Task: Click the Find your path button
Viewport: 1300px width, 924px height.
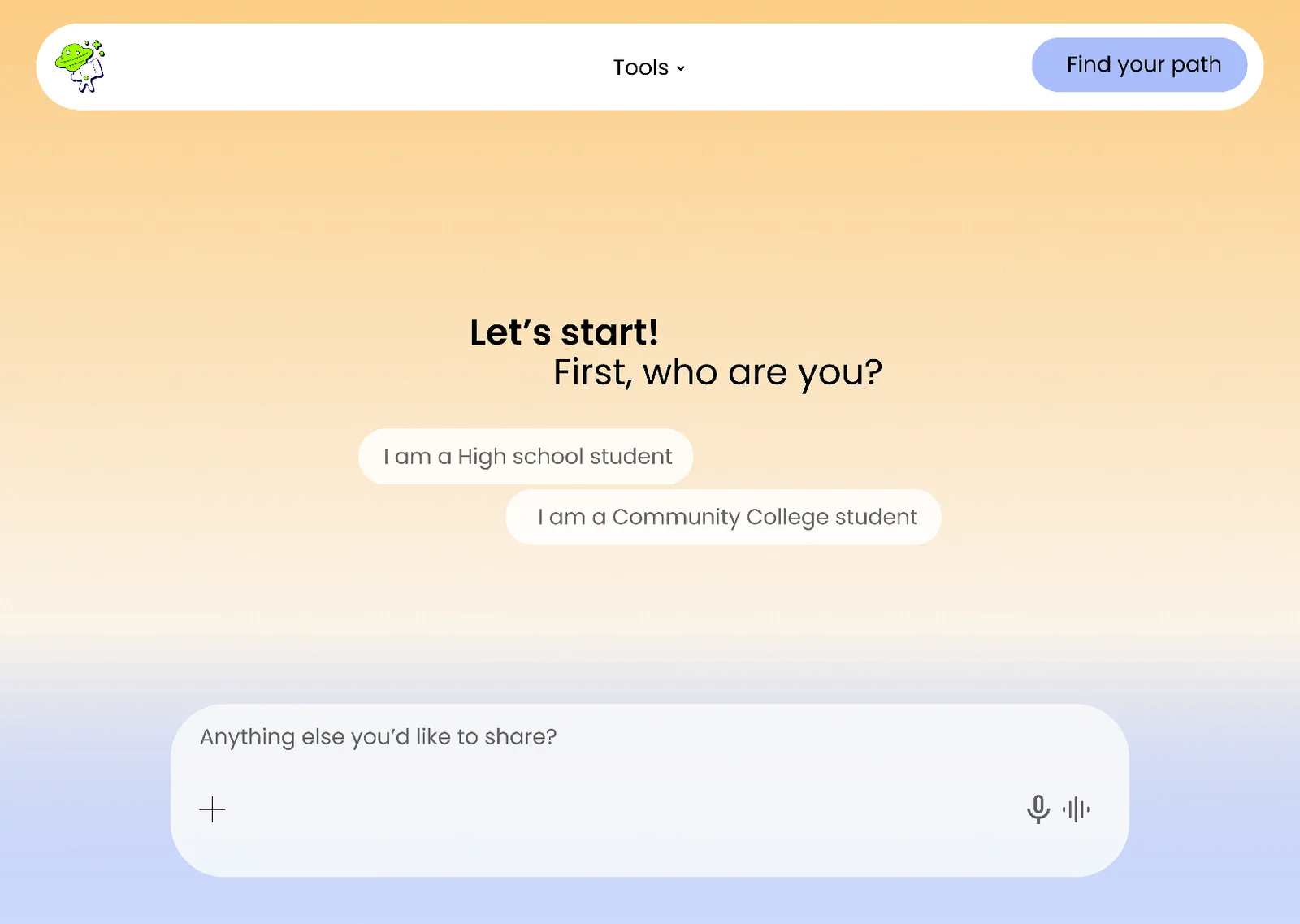Action: 1139,65
